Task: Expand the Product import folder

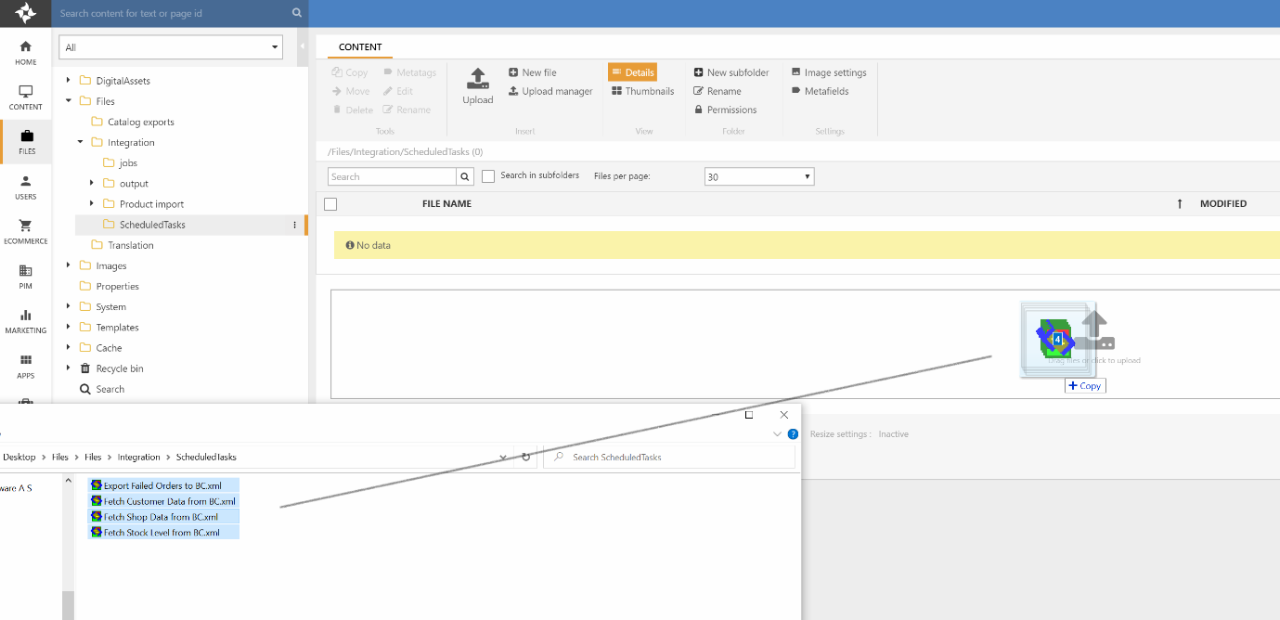Action: [92, 204]
